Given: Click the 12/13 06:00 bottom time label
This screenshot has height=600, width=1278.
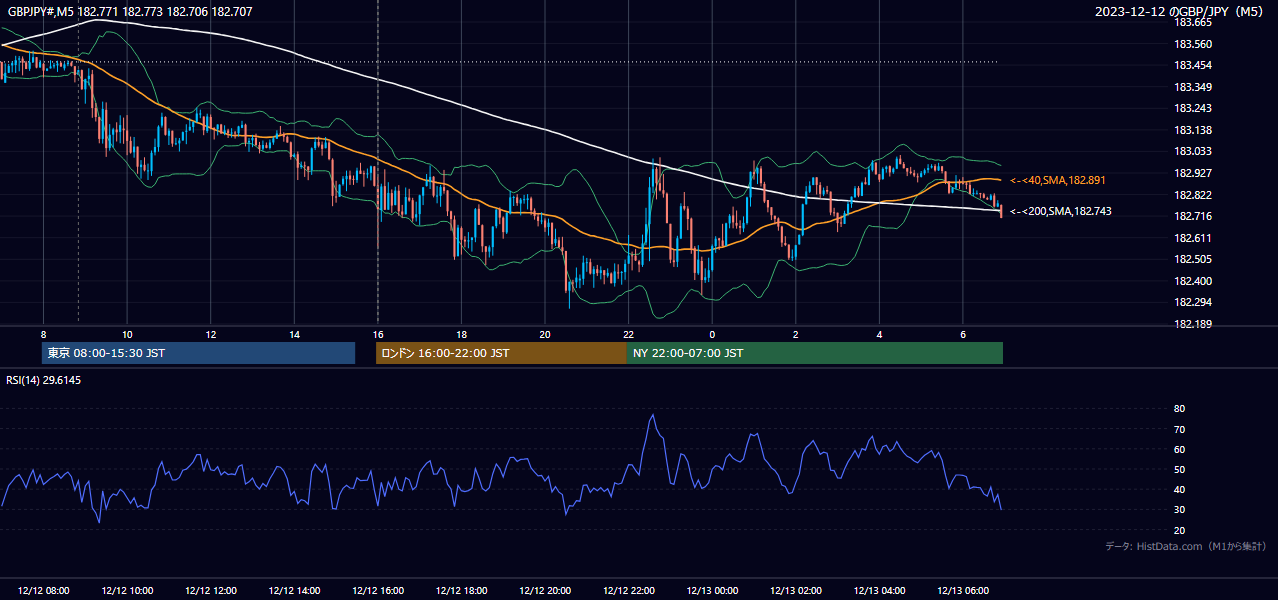Looking at the screenshot, I should pyautogui.click(x=963, y=591).
